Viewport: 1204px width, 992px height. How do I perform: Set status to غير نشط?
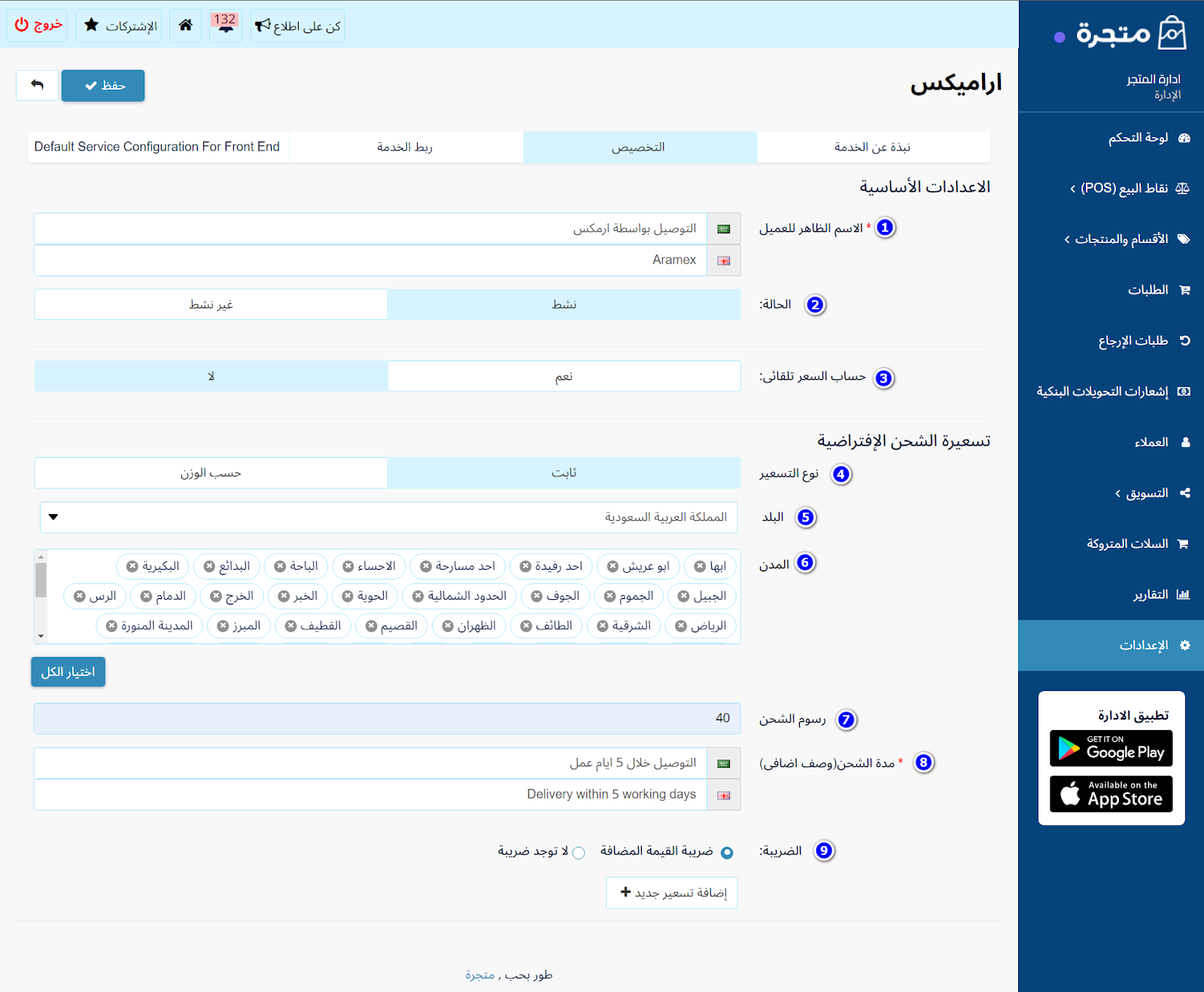point(211,304)
